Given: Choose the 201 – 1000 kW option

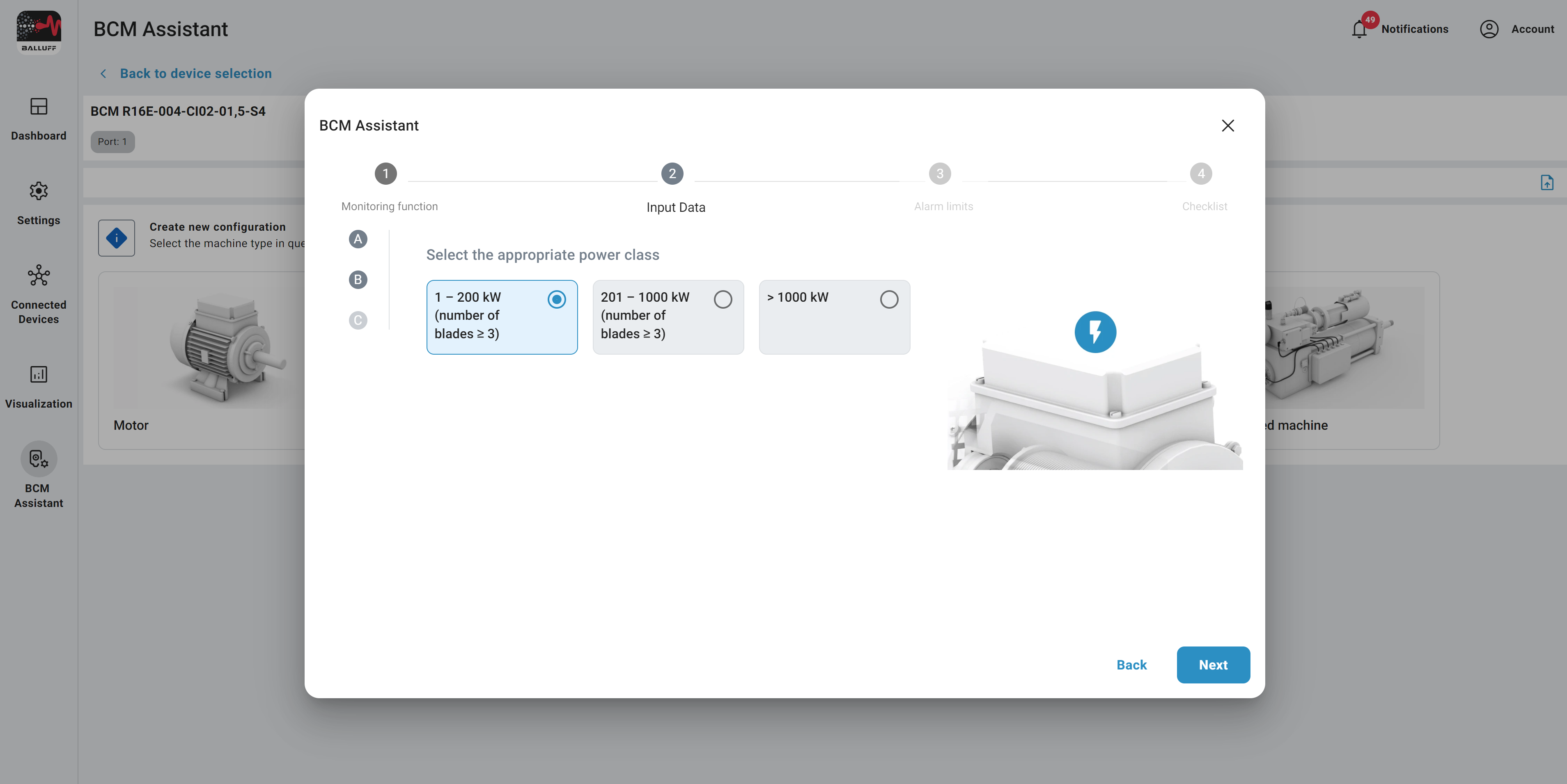Looking at the screenshot, I should [722, 299].
